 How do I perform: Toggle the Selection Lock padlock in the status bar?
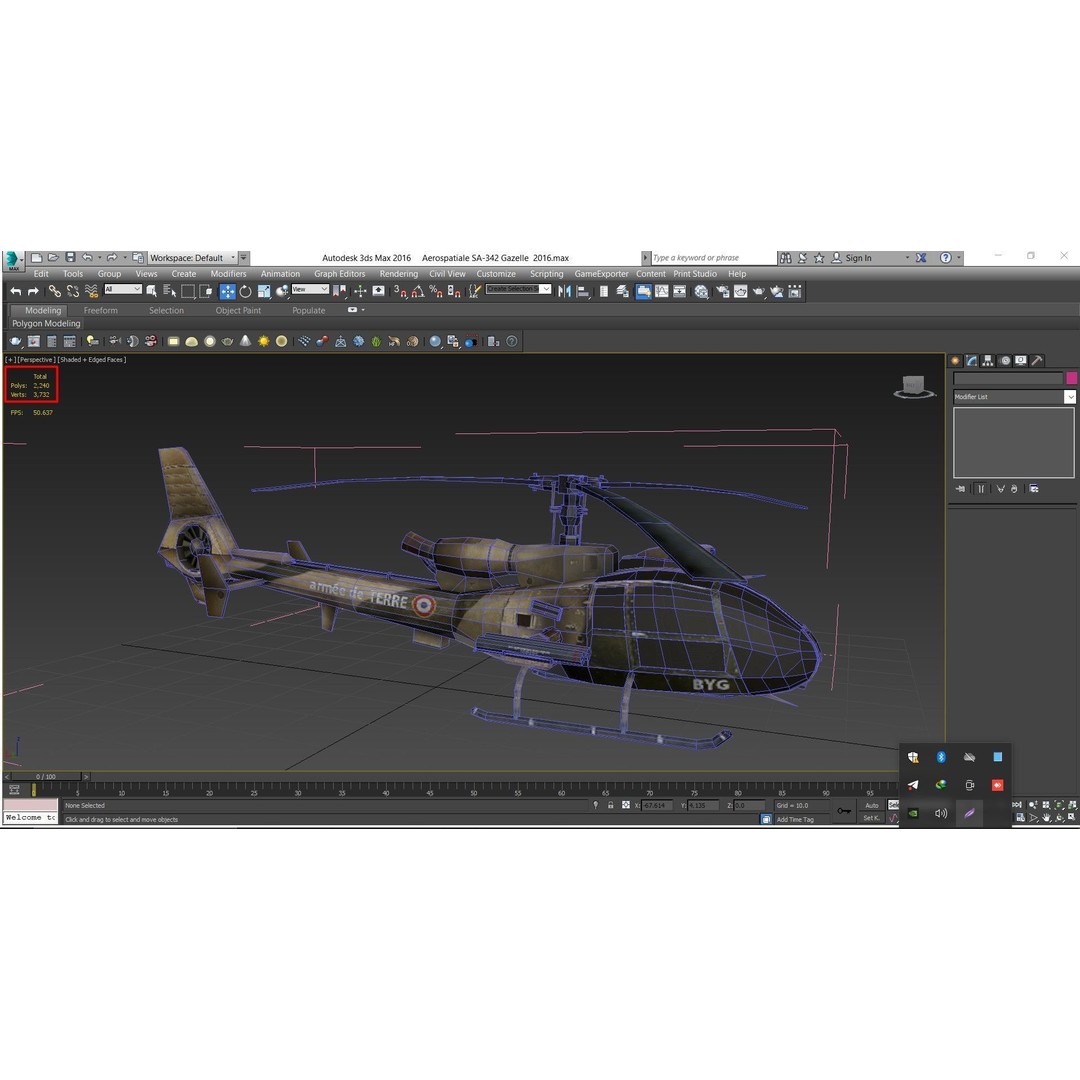(x=610, y=805)
